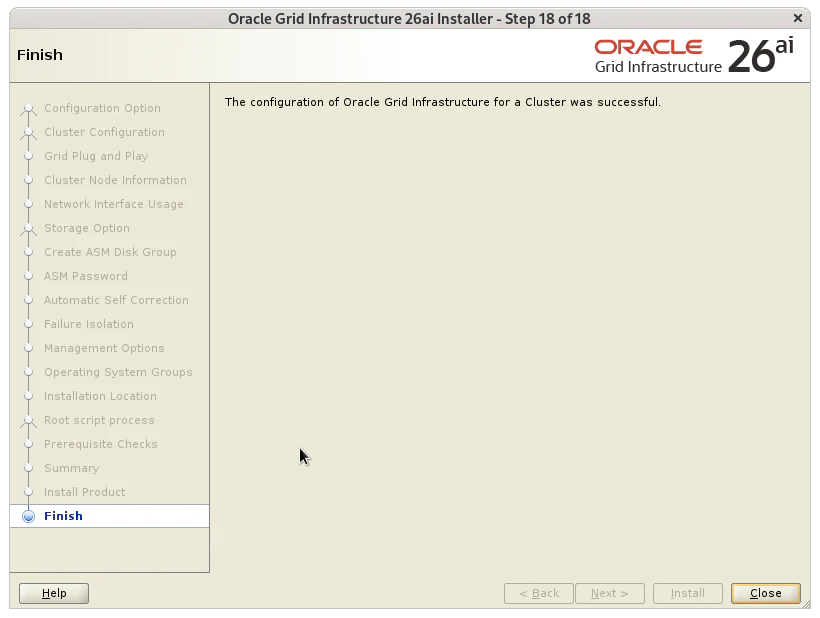Select Automatic Self Correction step

(116, 301)
